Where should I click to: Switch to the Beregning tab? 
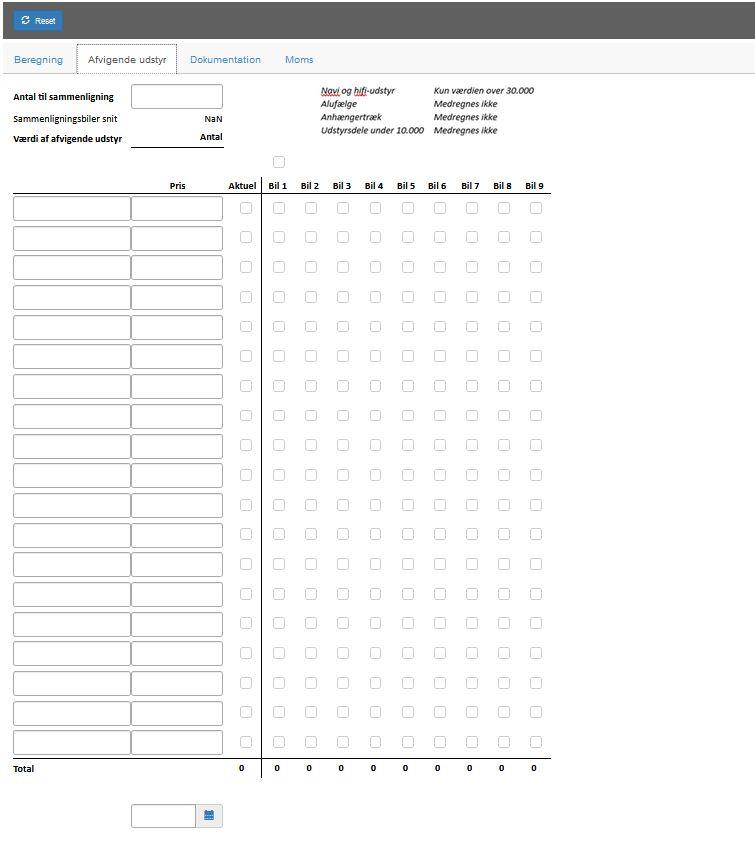click(38, 60)
